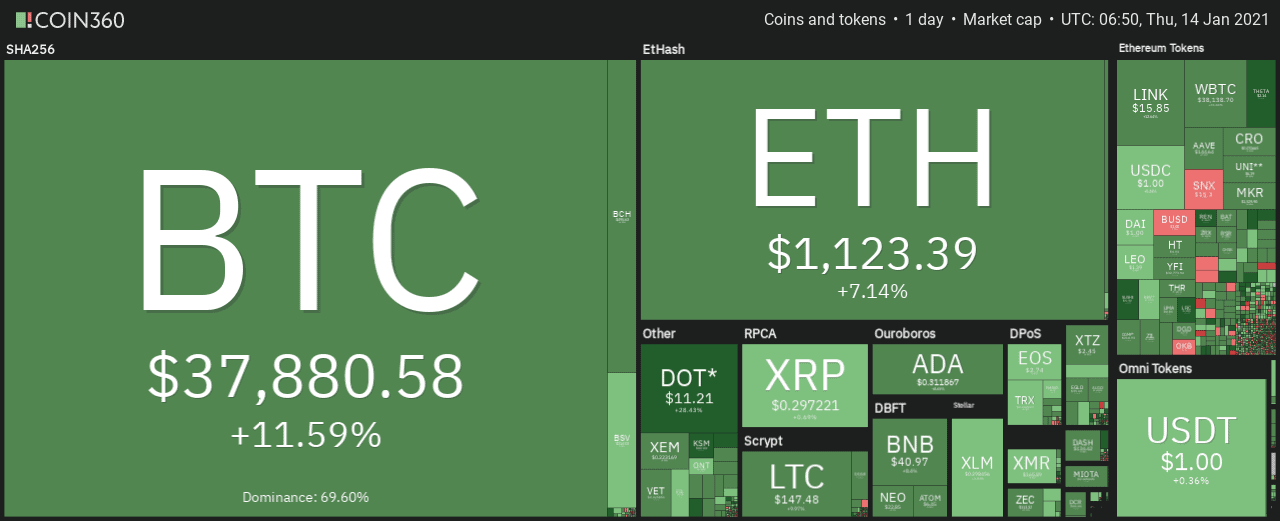Click the red BUSD tile
The width and height of the screenshot is (1280, 521).
tap(1174, 222)
